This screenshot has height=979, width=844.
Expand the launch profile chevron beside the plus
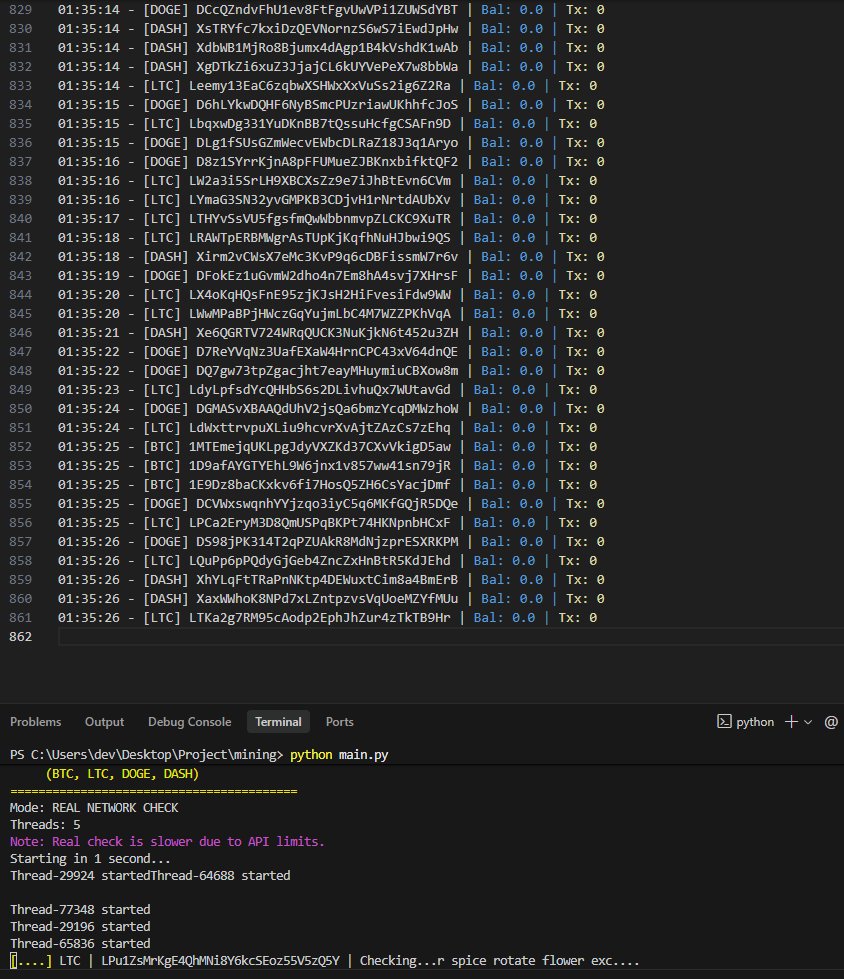point(808,722)
